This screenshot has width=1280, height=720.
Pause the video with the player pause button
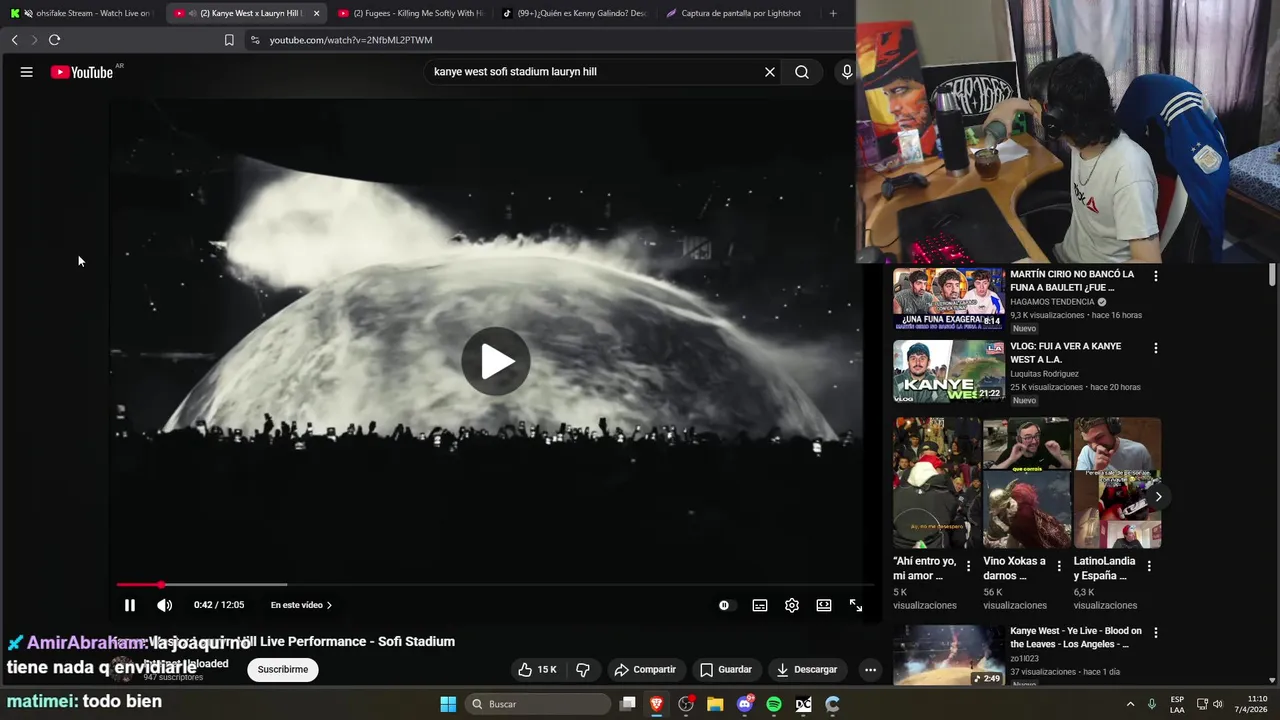coord(130,605)
